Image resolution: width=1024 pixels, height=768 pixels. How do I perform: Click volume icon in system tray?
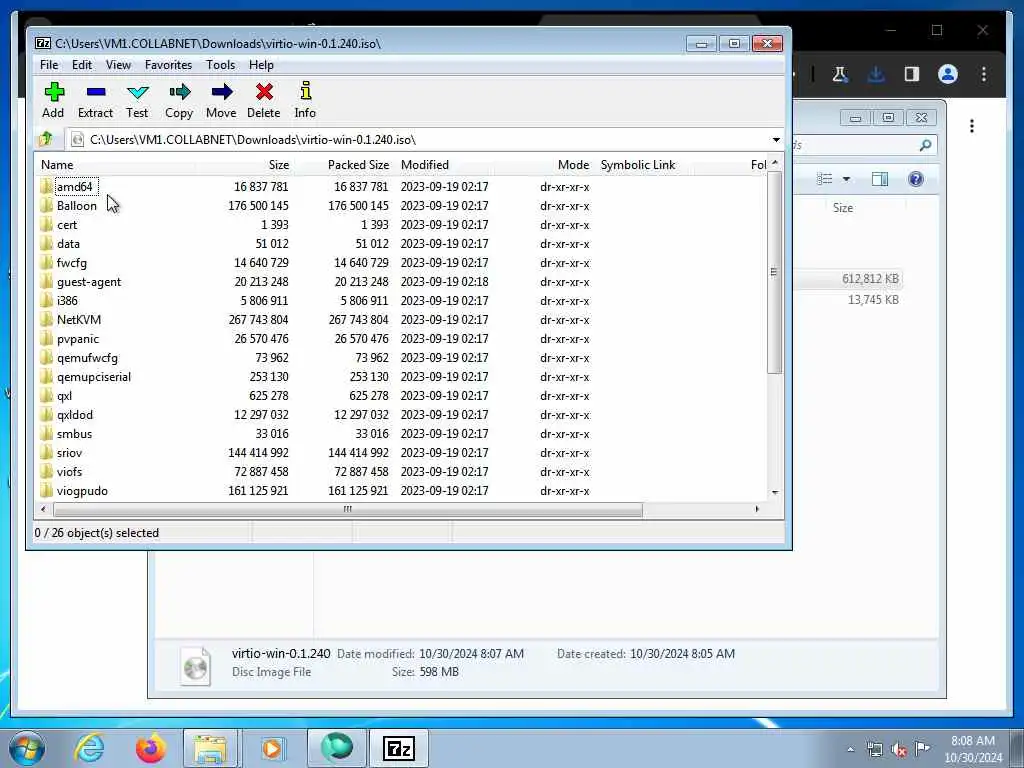click(x=899, y=750)
